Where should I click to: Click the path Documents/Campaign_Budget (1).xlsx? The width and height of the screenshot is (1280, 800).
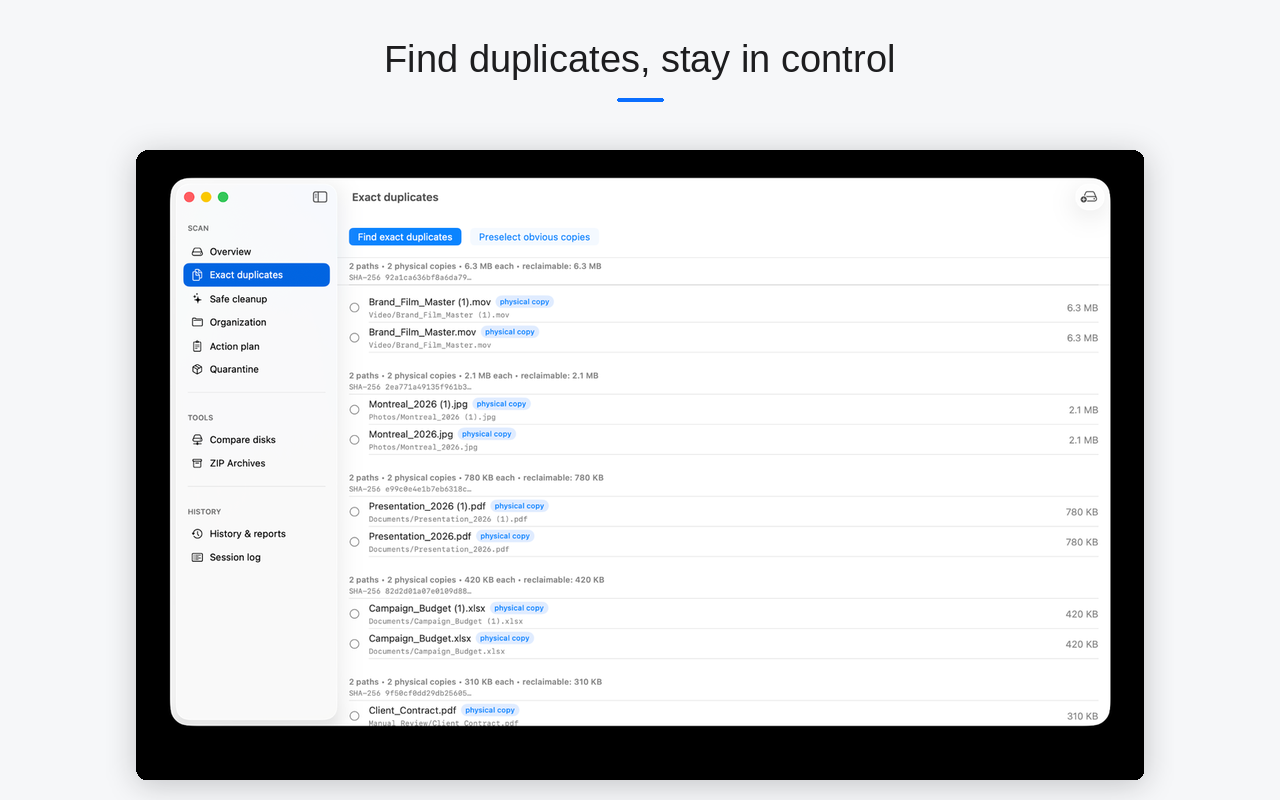click(446, 621)
